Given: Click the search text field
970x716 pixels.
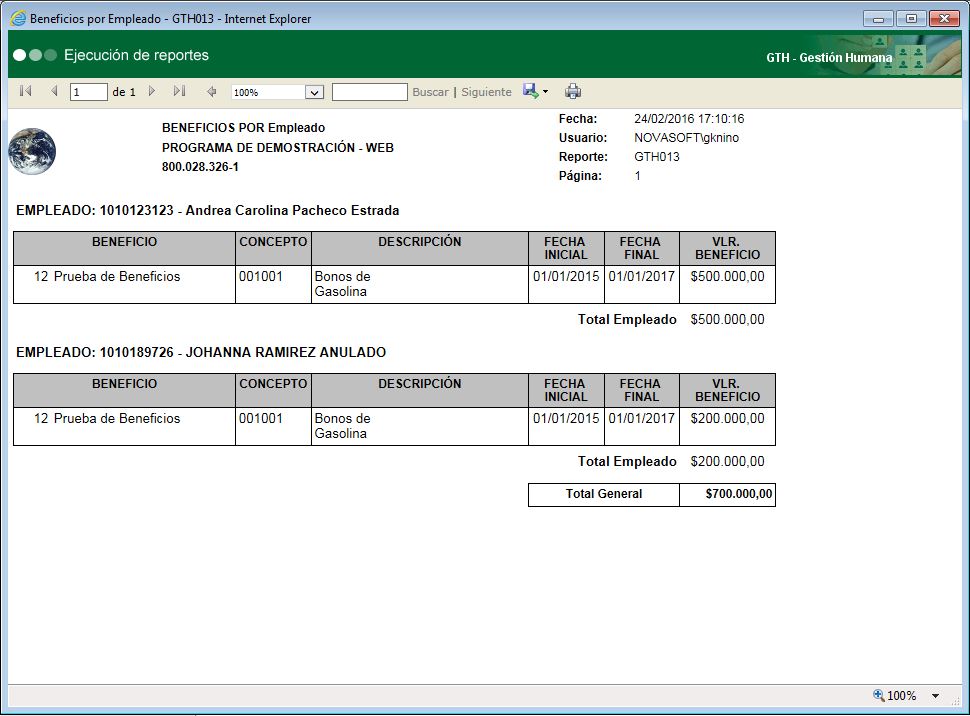Looking at the screenshot, I should pos(369,92).
